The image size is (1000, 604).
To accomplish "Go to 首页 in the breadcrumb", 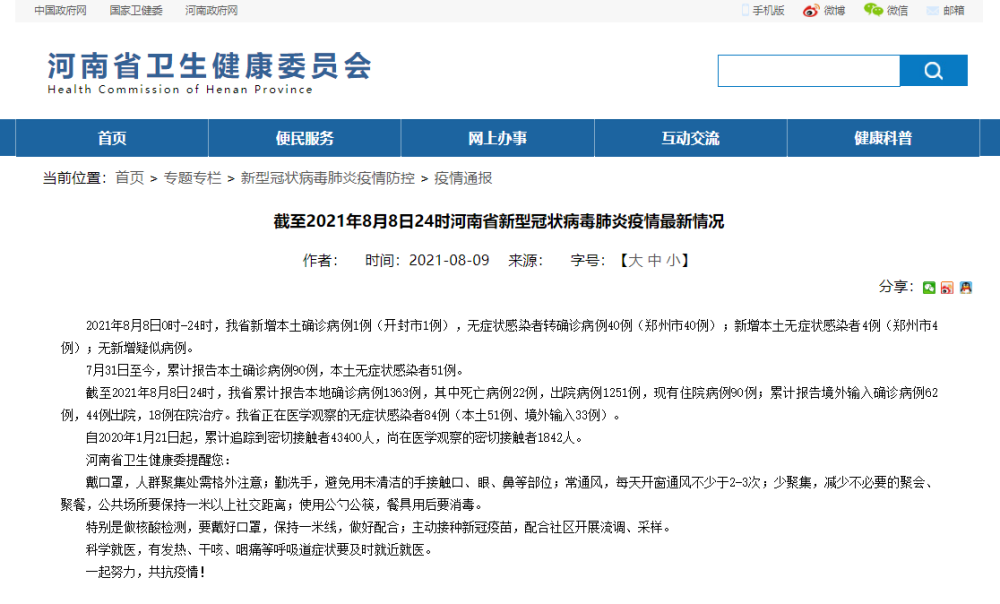I will (129, 178).
